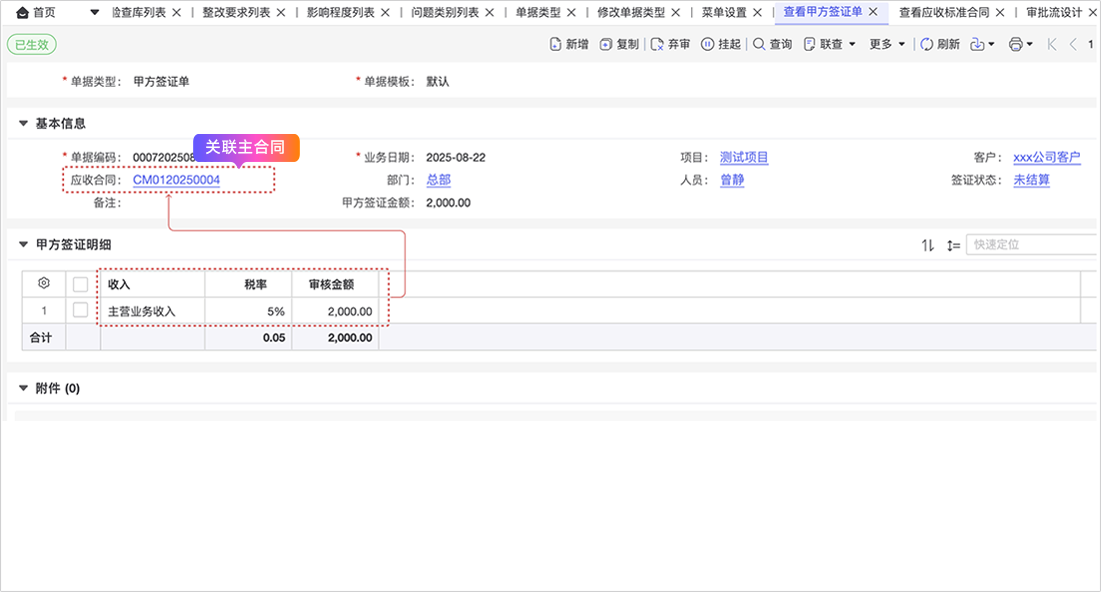Click the 复制 (copy) toolbar icon
1102x592 pixels.
[x=606, y=44]
